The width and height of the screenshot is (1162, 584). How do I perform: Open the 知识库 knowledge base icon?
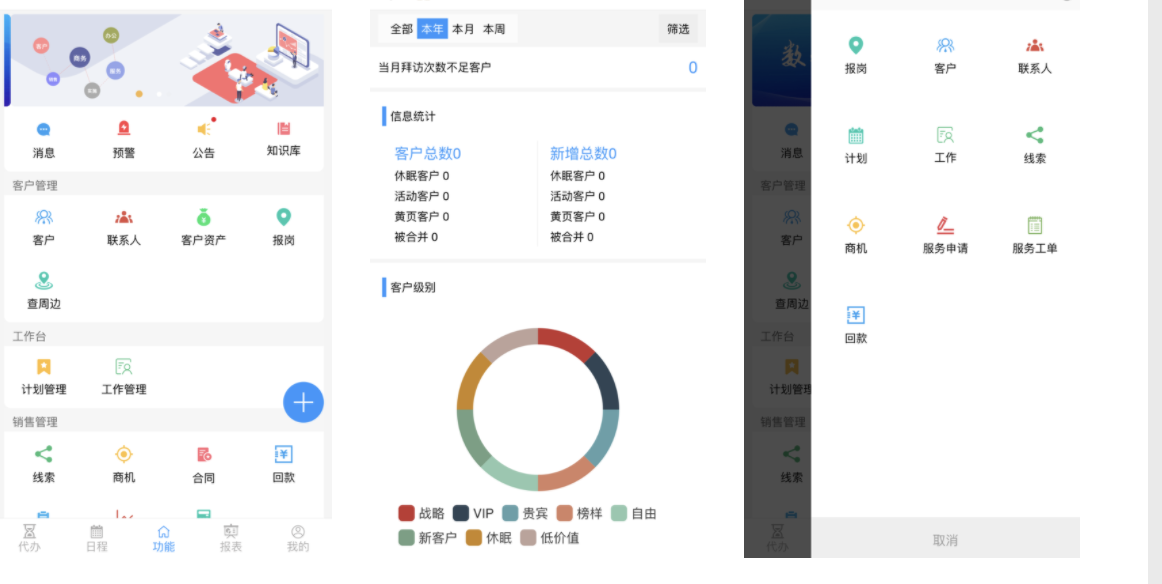pos(284,130)
